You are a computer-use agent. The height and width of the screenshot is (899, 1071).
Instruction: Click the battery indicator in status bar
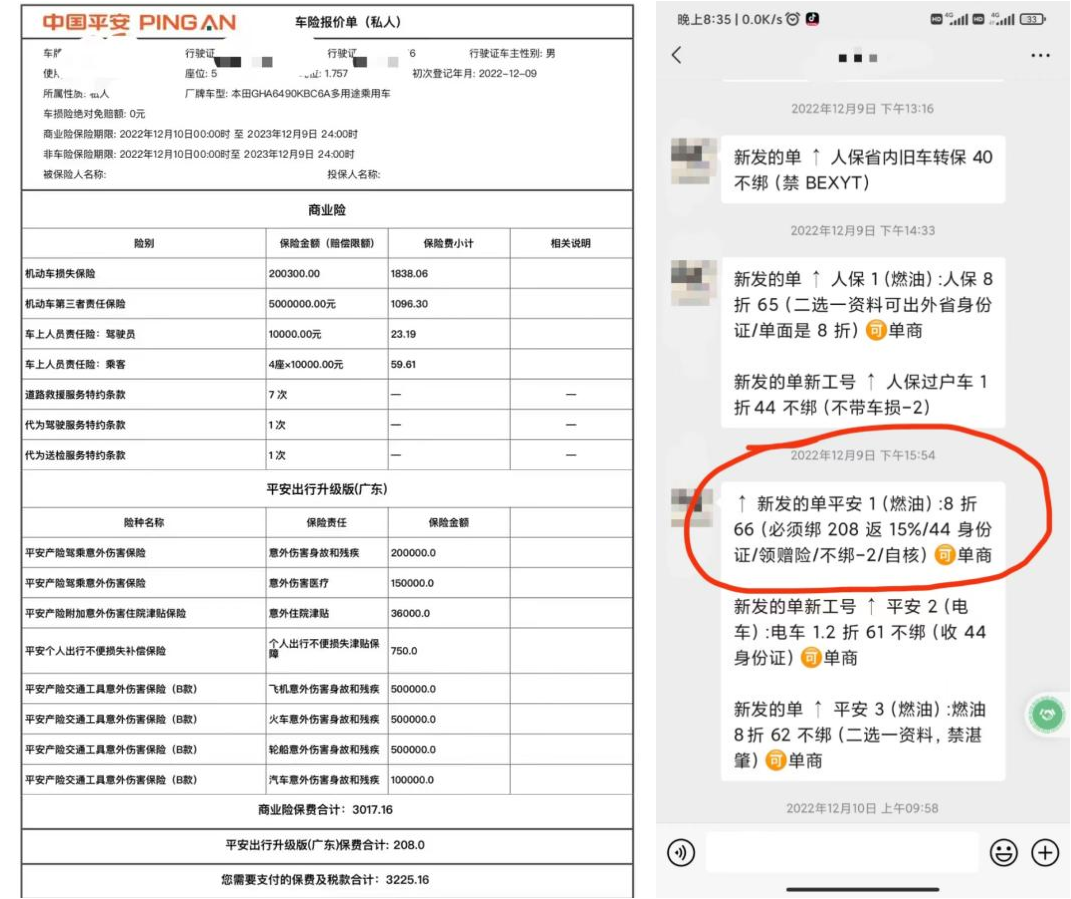coord(1032,19)
